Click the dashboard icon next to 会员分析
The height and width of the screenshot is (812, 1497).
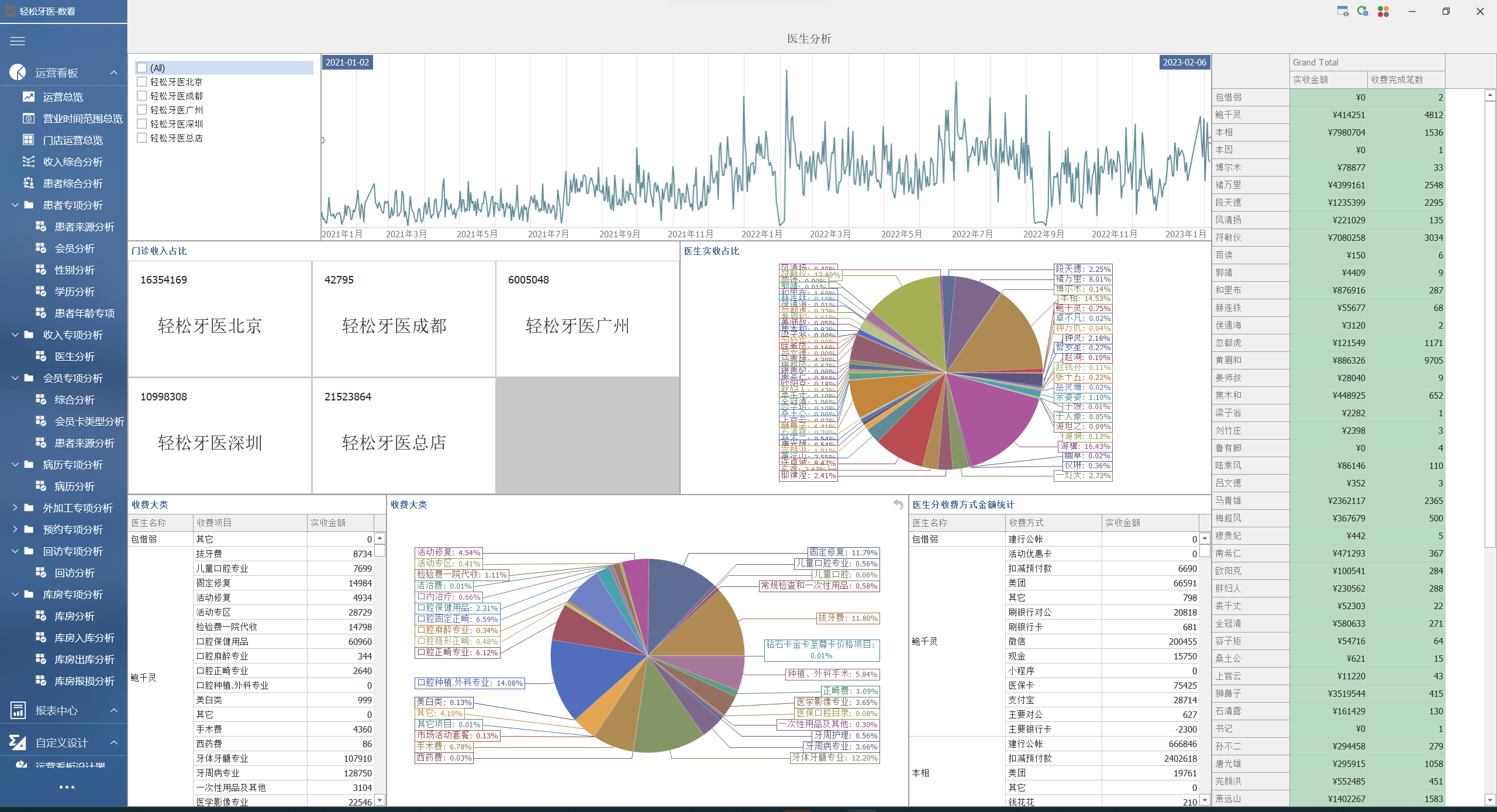(41, 248)
